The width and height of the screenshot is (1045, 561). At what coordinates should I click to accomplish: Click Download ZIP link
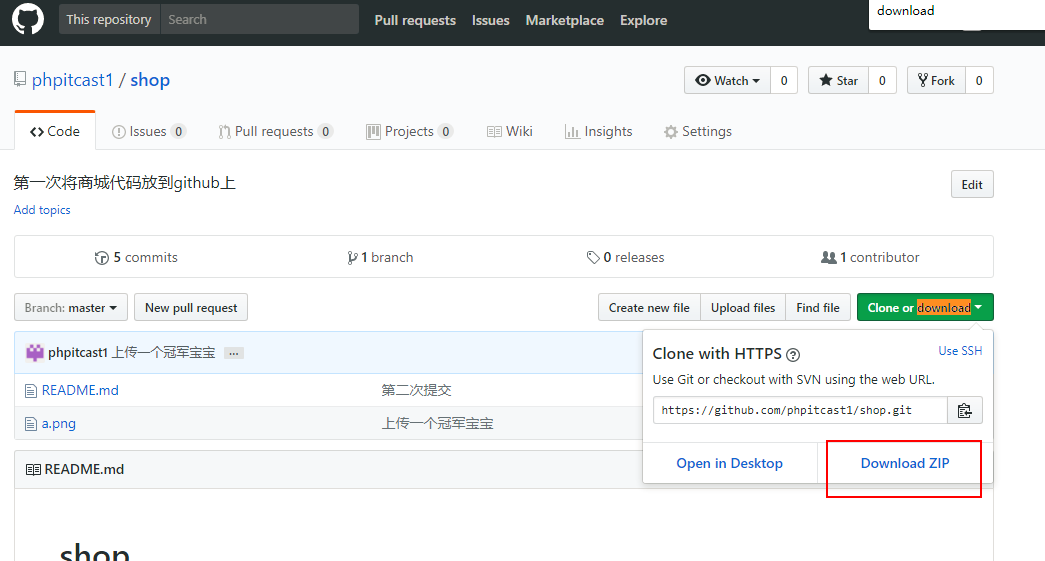904,463
